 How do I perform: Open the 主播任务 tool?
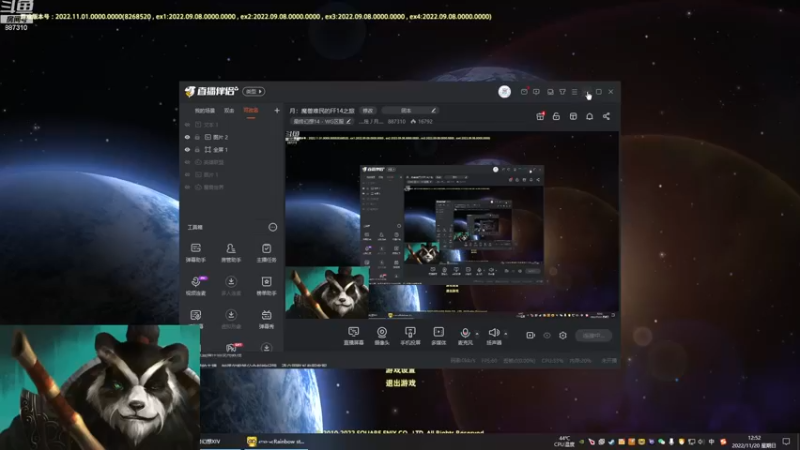(x=266, y=252)
